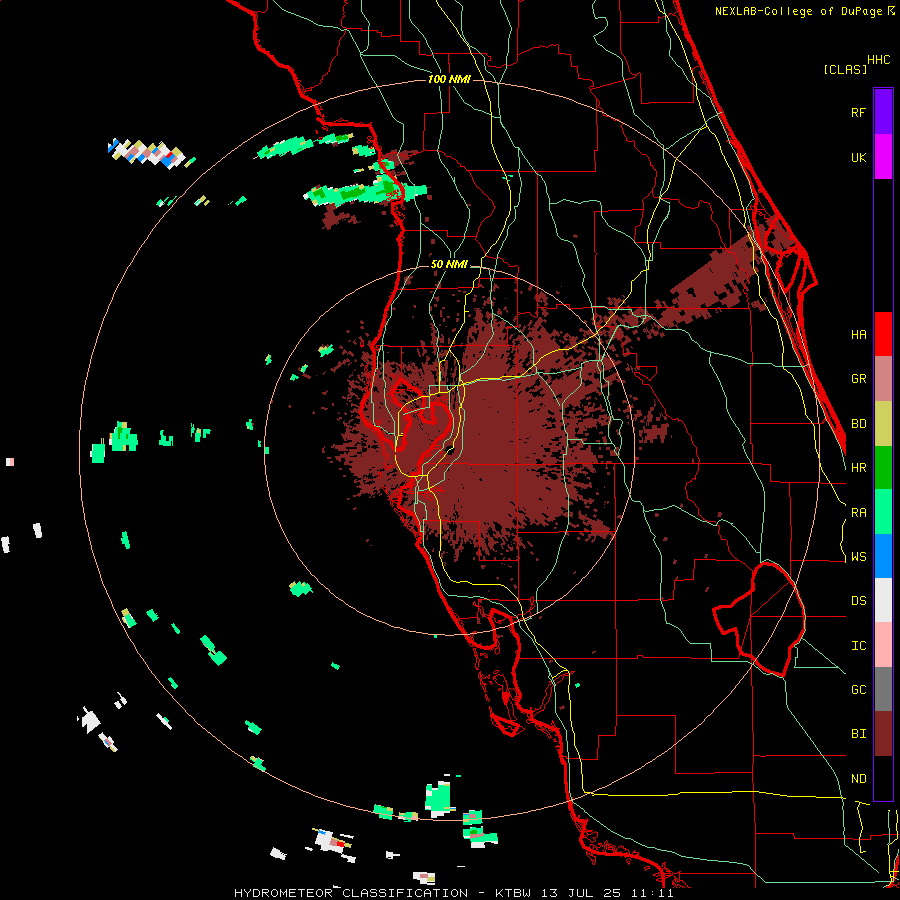The width and height of the screenshot is (900, 900).
Task: Click the IC legend label
Action: tap(858, 646)
